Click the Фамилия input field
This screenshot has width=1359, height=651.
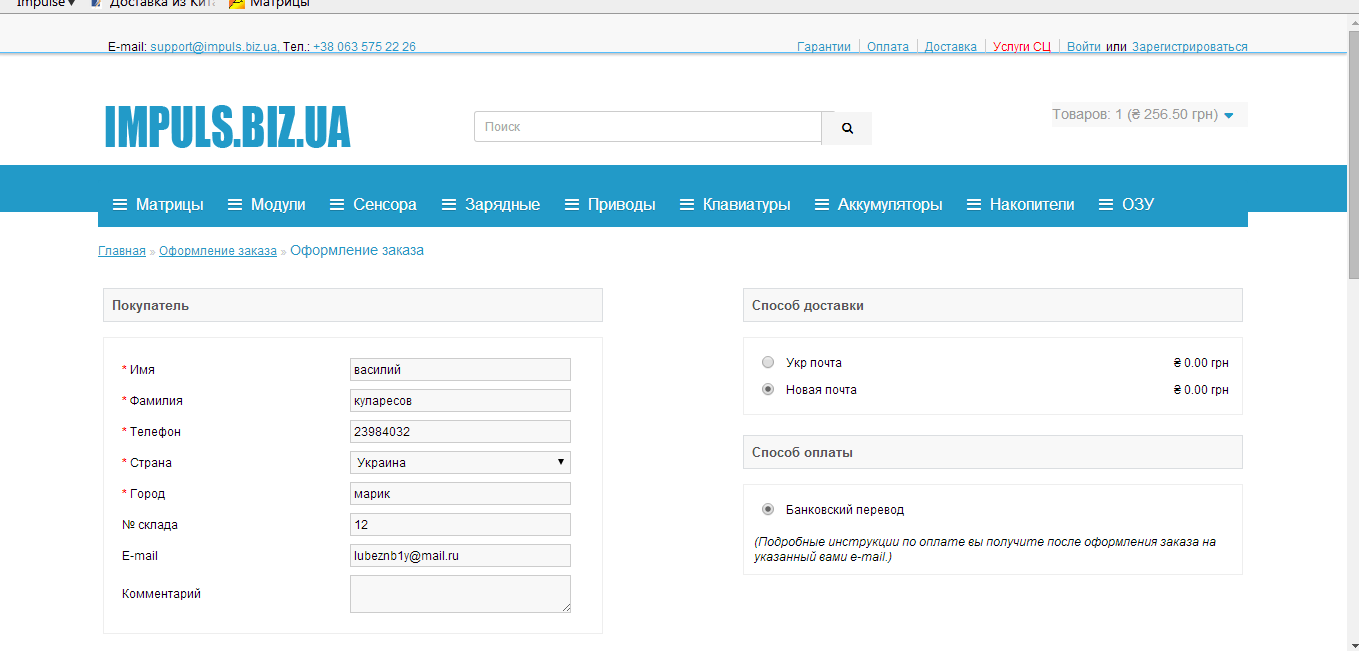click(x=460, y=401)
